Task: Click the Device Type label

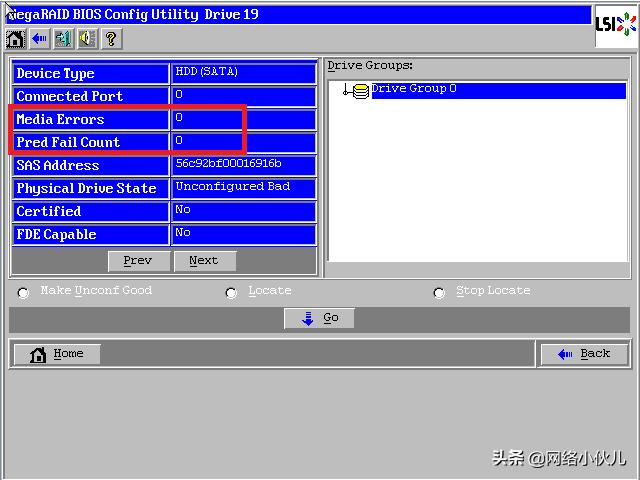Action: tap(55, 73)
